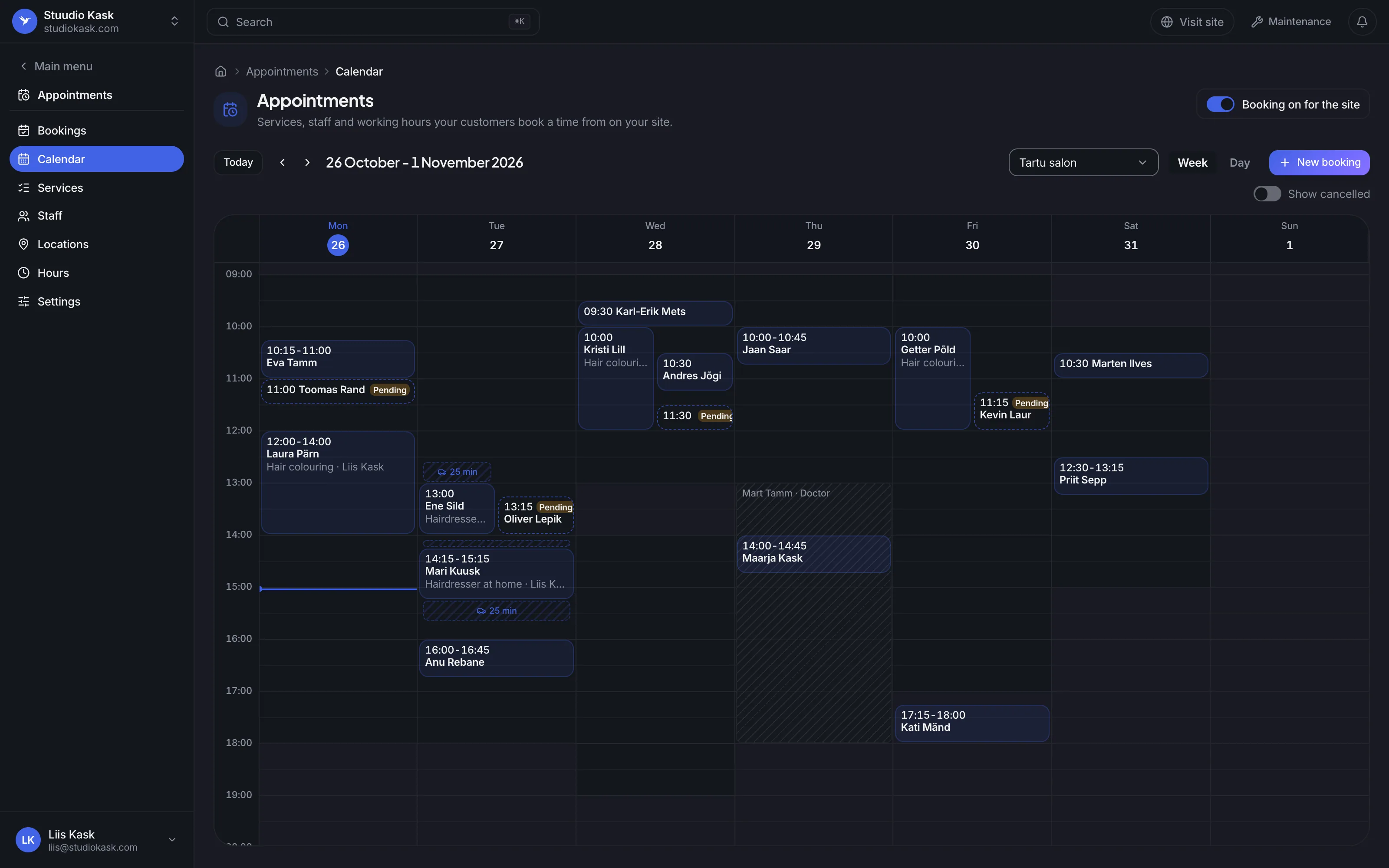Click the Bookings sidebar icon

23,130
